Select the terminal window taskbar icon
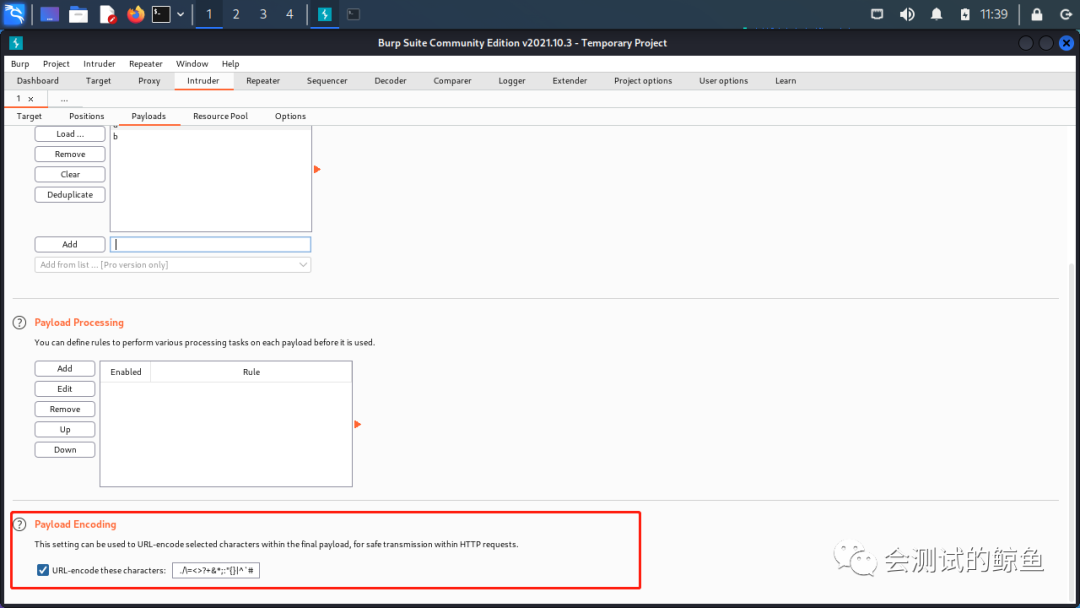Image resolution: width=1080 pixels, height=608 pixels. pos(353,14)
